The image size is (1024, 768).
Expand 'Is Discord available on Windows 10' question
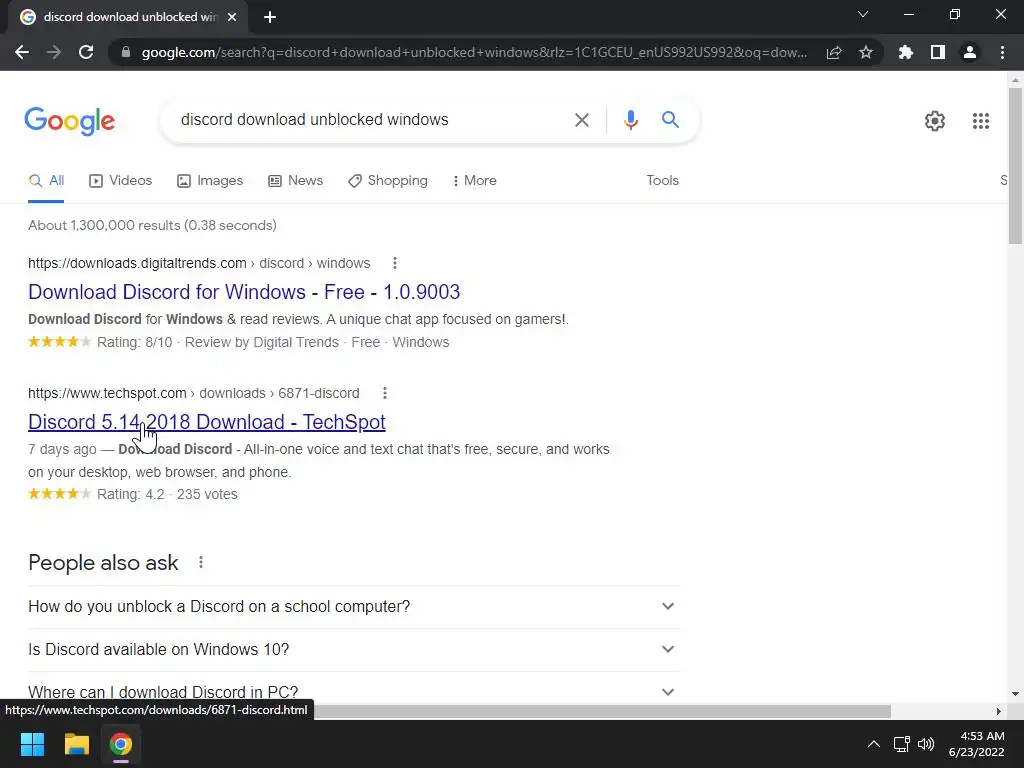point(353,650)
